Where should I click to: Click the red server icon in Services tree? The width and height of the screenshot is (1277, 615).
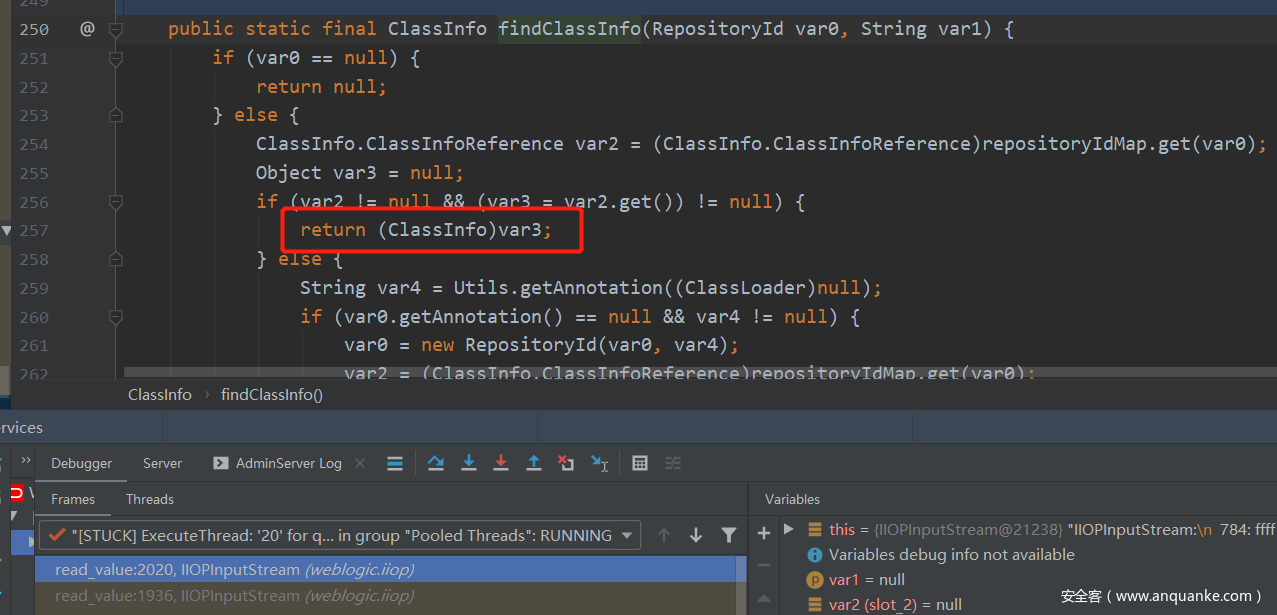[x=16, y=493]
